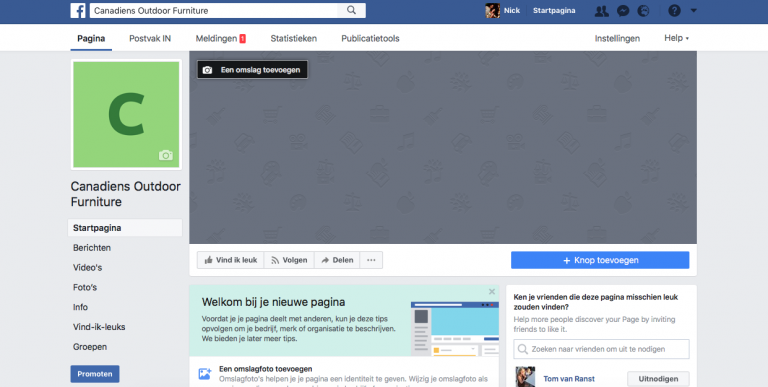This screenshot has width=768, height=387.
Task: Open Tom van Ranst profile photo
Action: click(525, 377)
